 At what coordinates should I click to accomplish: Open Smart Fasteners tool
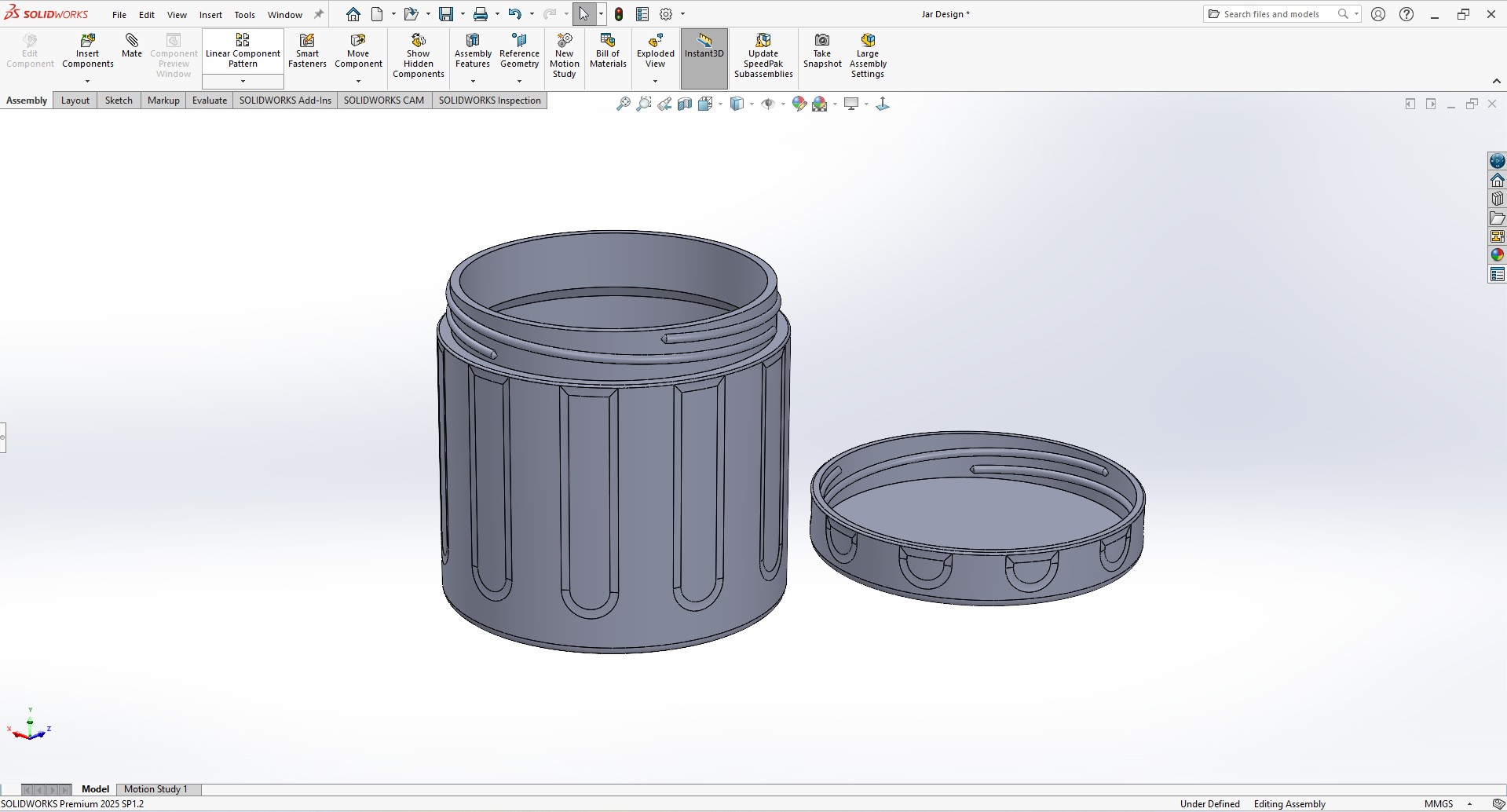pyautogui.click(x=307, y=52)
